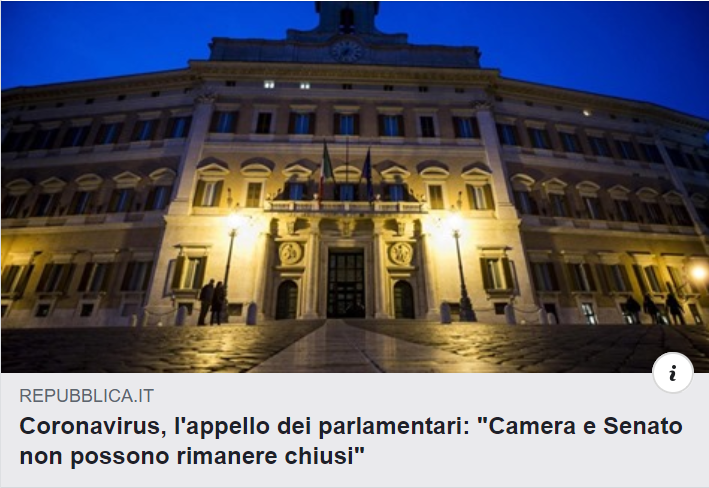Open the REPUBBLICA.IT source link
Viewport: 709px width, 488px height.
coord(86,396)
